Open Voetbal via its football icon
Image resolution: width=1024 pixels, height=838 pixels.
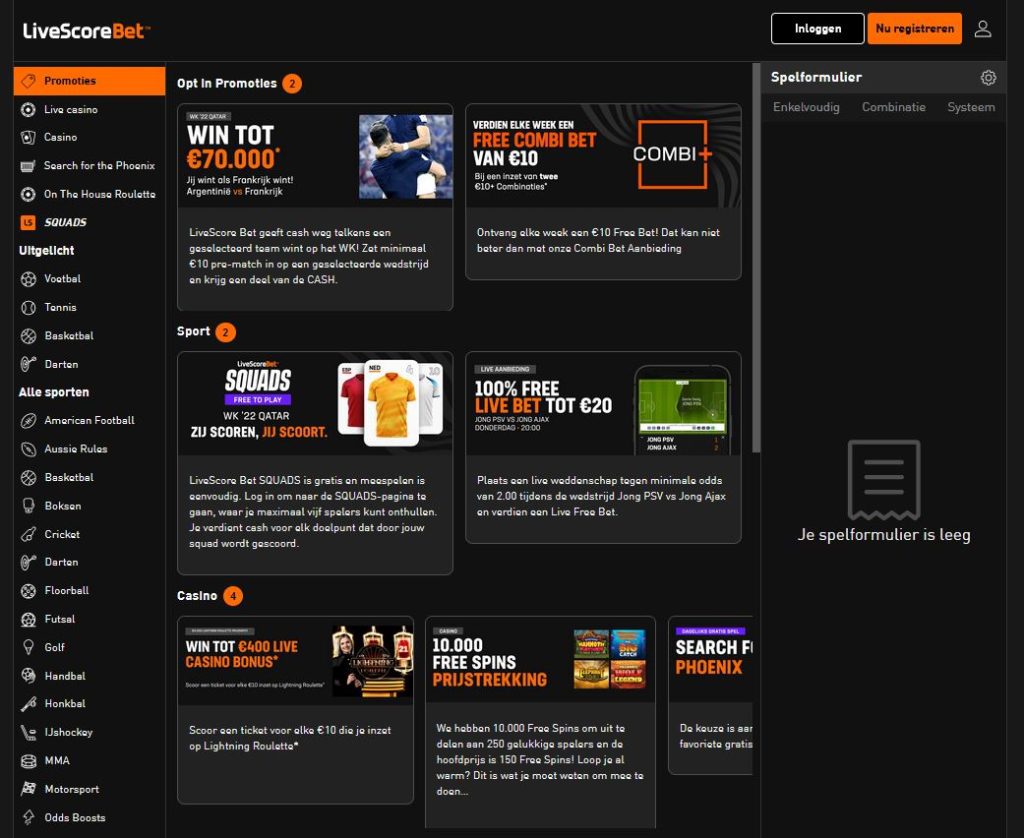(28, 279)
